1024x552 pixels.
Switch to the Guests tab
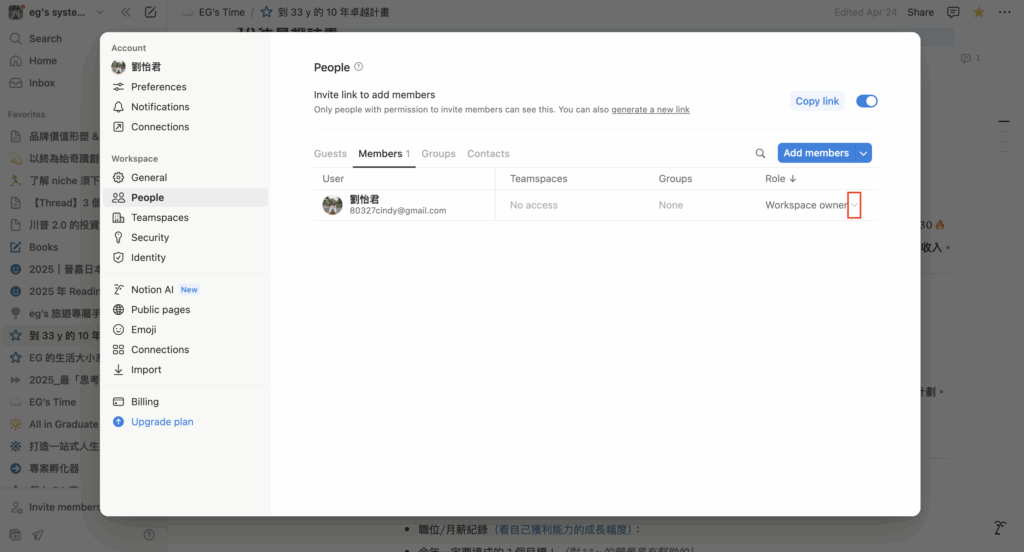330,154
